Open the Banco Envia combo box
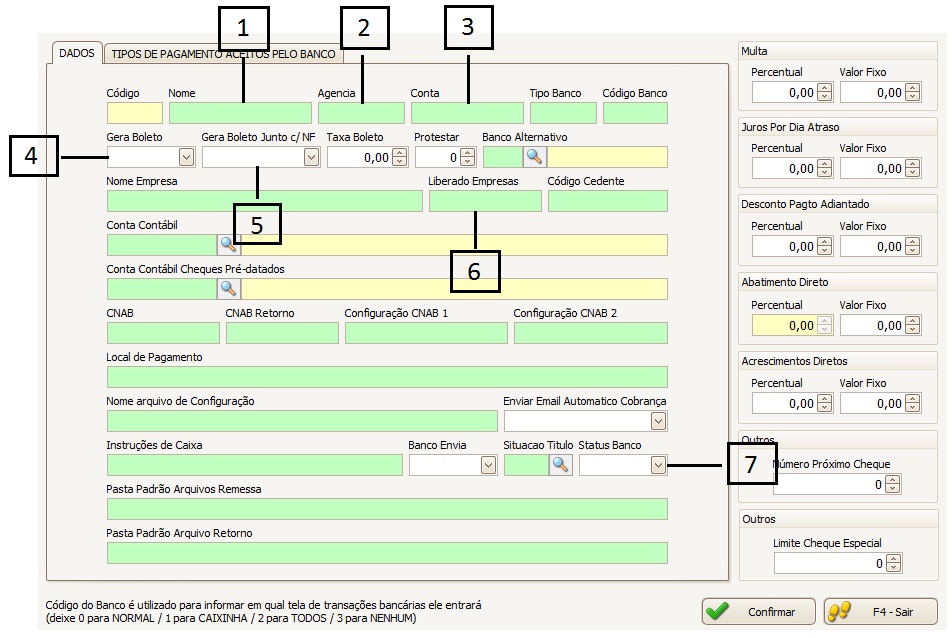952x638 pixels. (488, 465)
